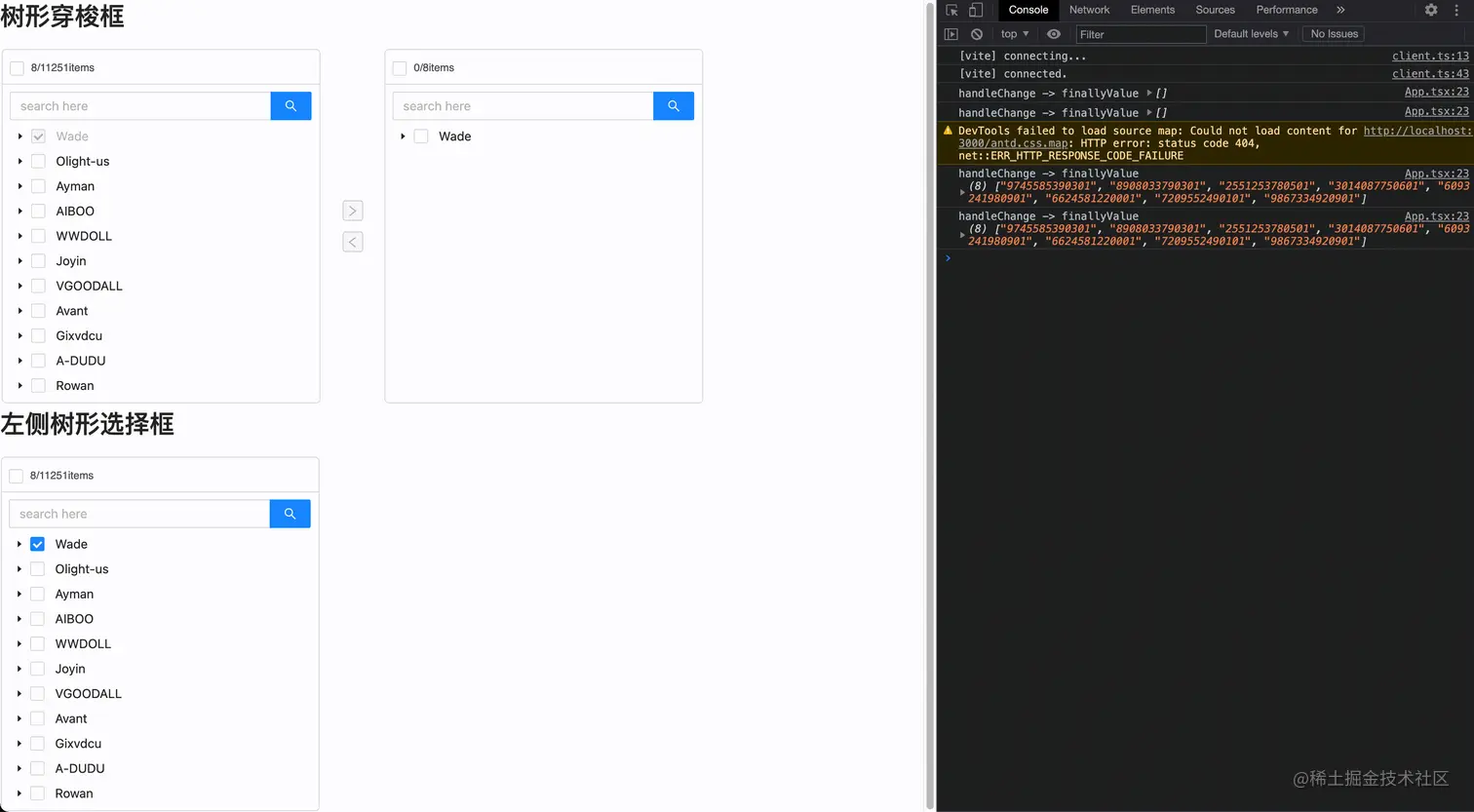Click the VGOODALL label in the lower tree panel
The image size is (1474, 812).
pyautogui.click(x=89, y=694)
